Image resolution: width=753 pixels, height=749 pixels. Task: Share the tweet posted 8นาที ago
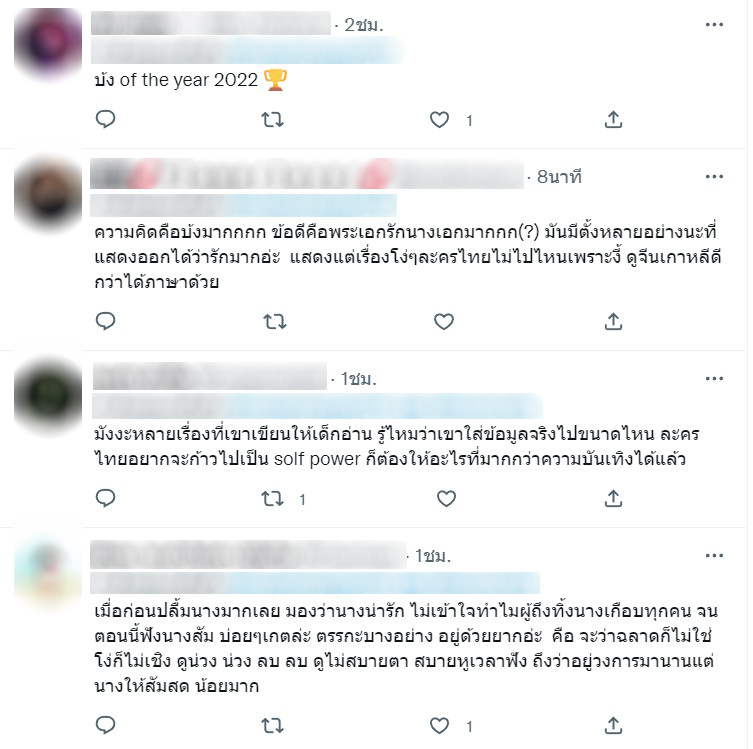613,322
